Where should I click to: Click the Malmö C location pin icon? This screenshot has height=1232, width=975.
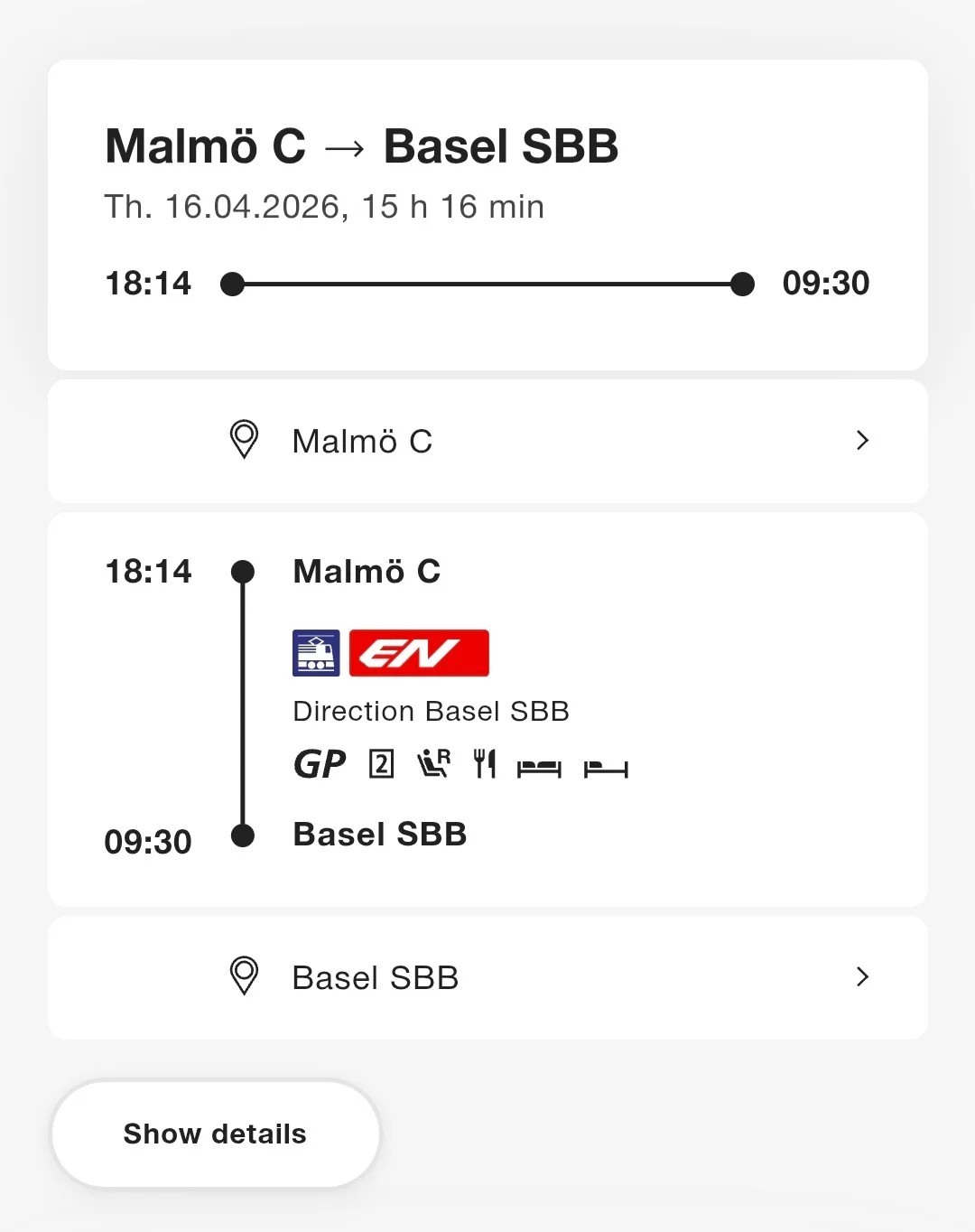pos(244,440)
